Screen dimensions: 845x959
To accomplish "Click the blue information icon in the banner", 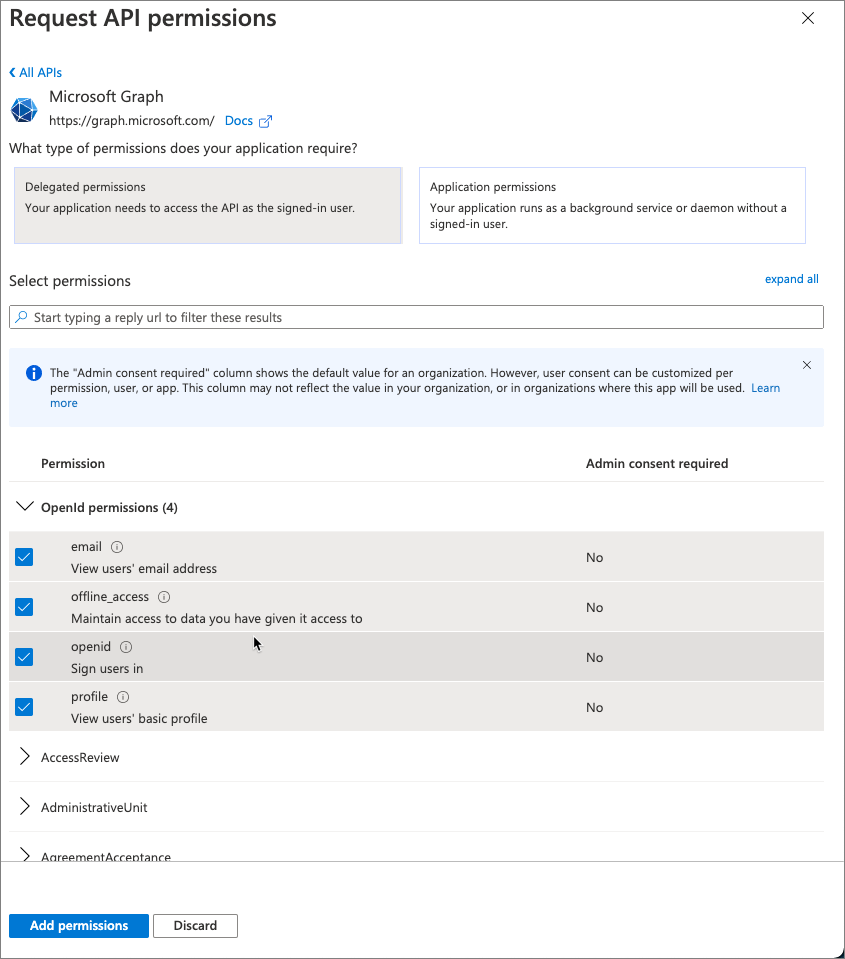I will 34,372.
